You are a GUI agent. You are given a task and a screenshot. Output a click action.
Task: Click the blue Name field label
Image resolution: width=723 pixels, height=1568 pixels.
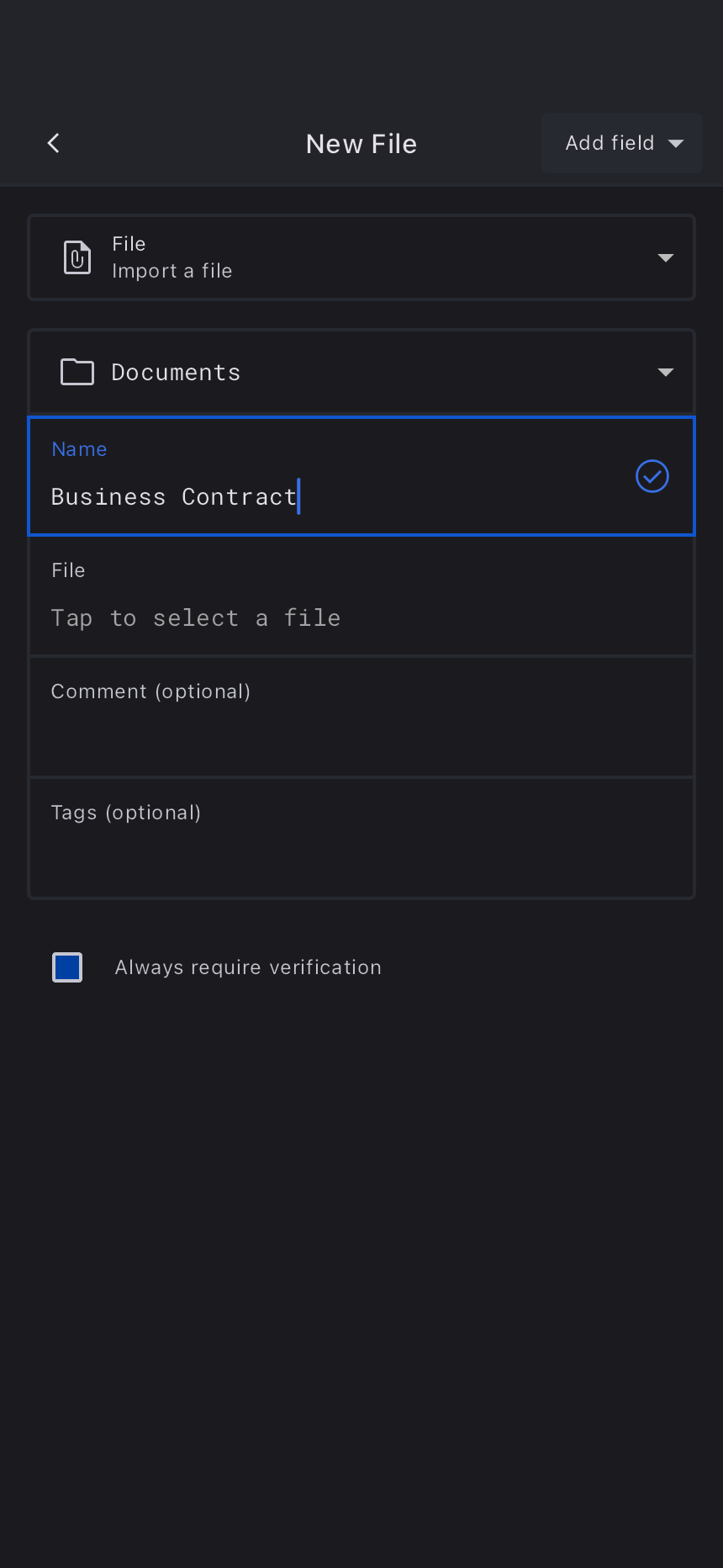click(79, 449)
